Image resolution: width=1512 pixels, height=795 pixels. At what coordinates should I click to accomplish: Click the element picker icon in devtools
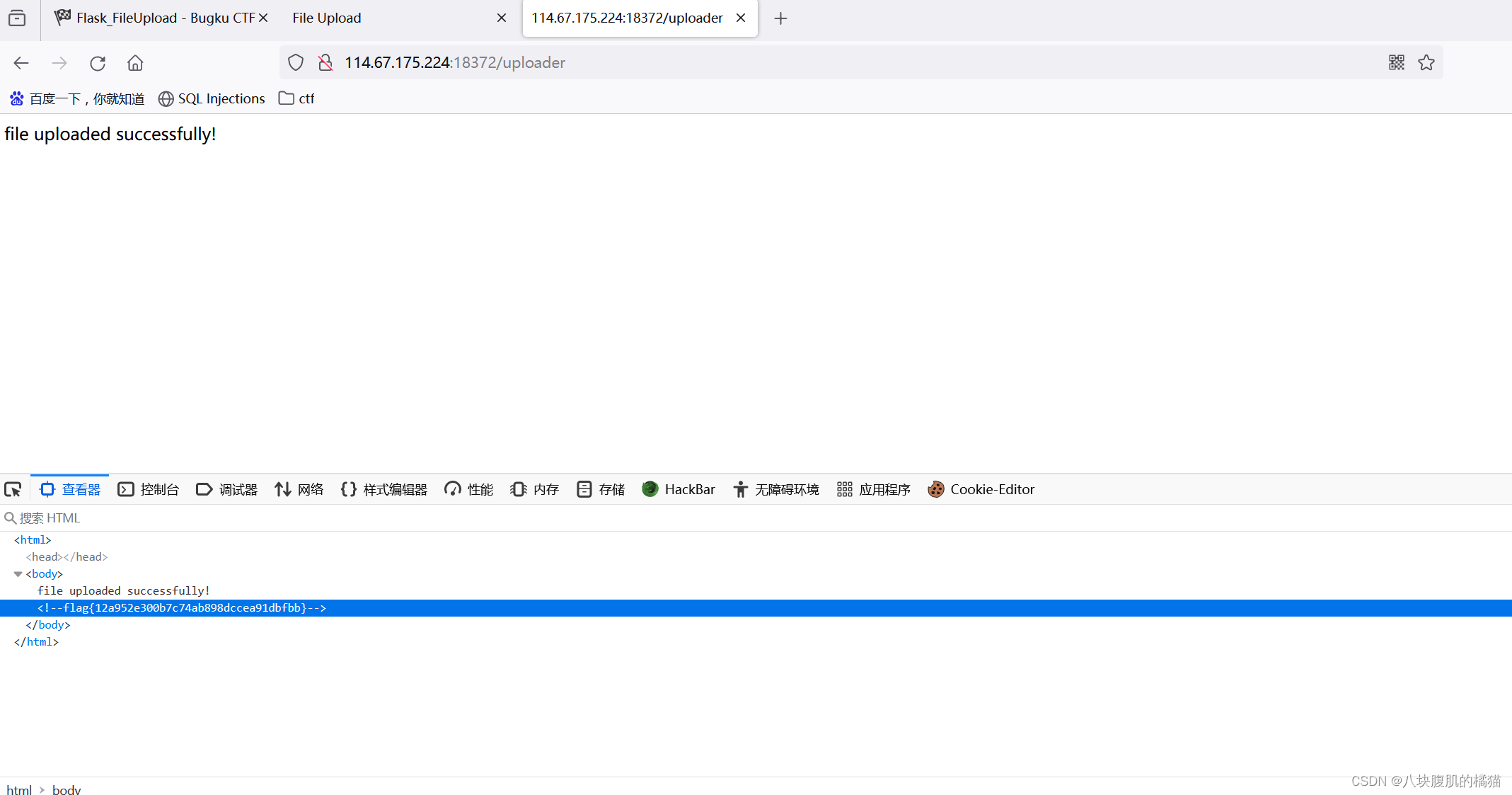(13, 489)
